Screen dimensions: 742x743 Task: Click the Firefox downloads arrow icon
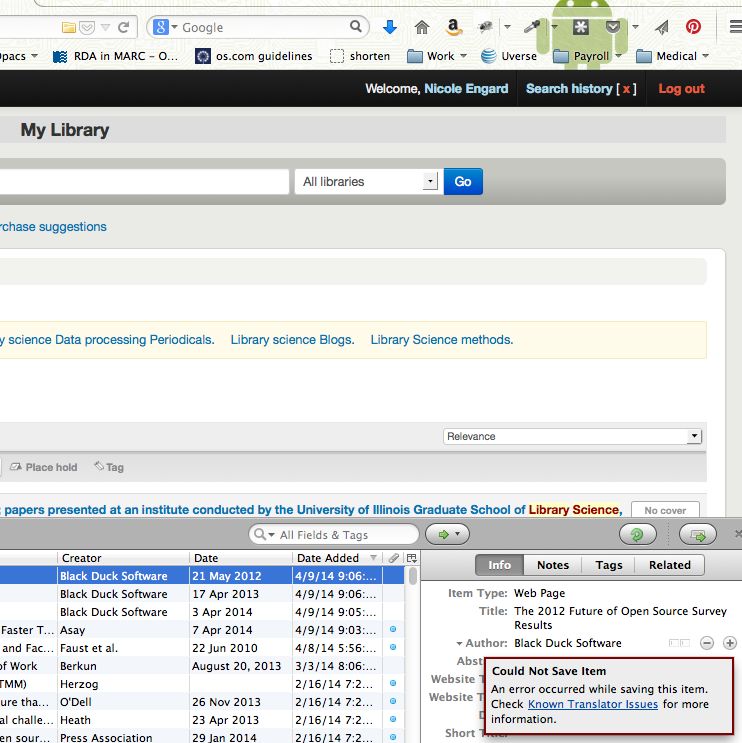pos(390,27)
